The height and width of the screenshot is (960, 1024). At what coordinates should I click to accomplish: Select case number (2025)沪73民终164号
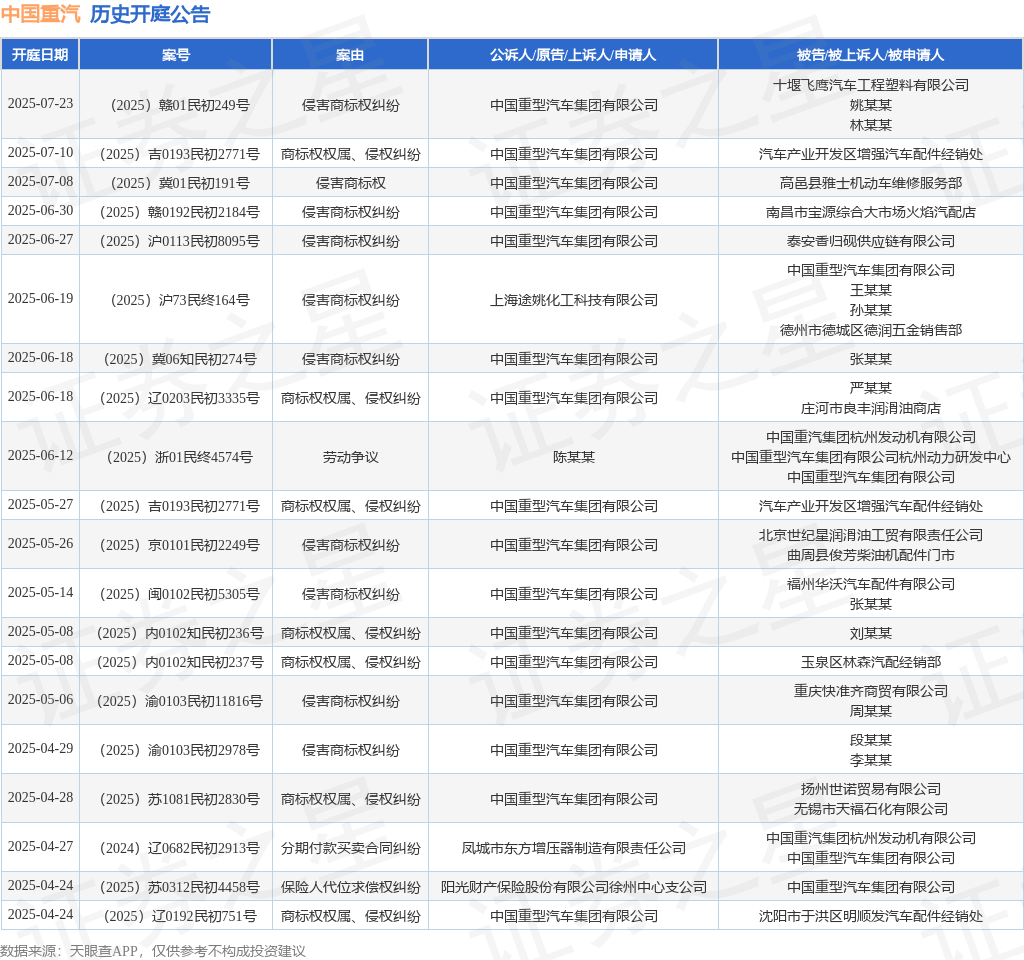coord(176,300)
